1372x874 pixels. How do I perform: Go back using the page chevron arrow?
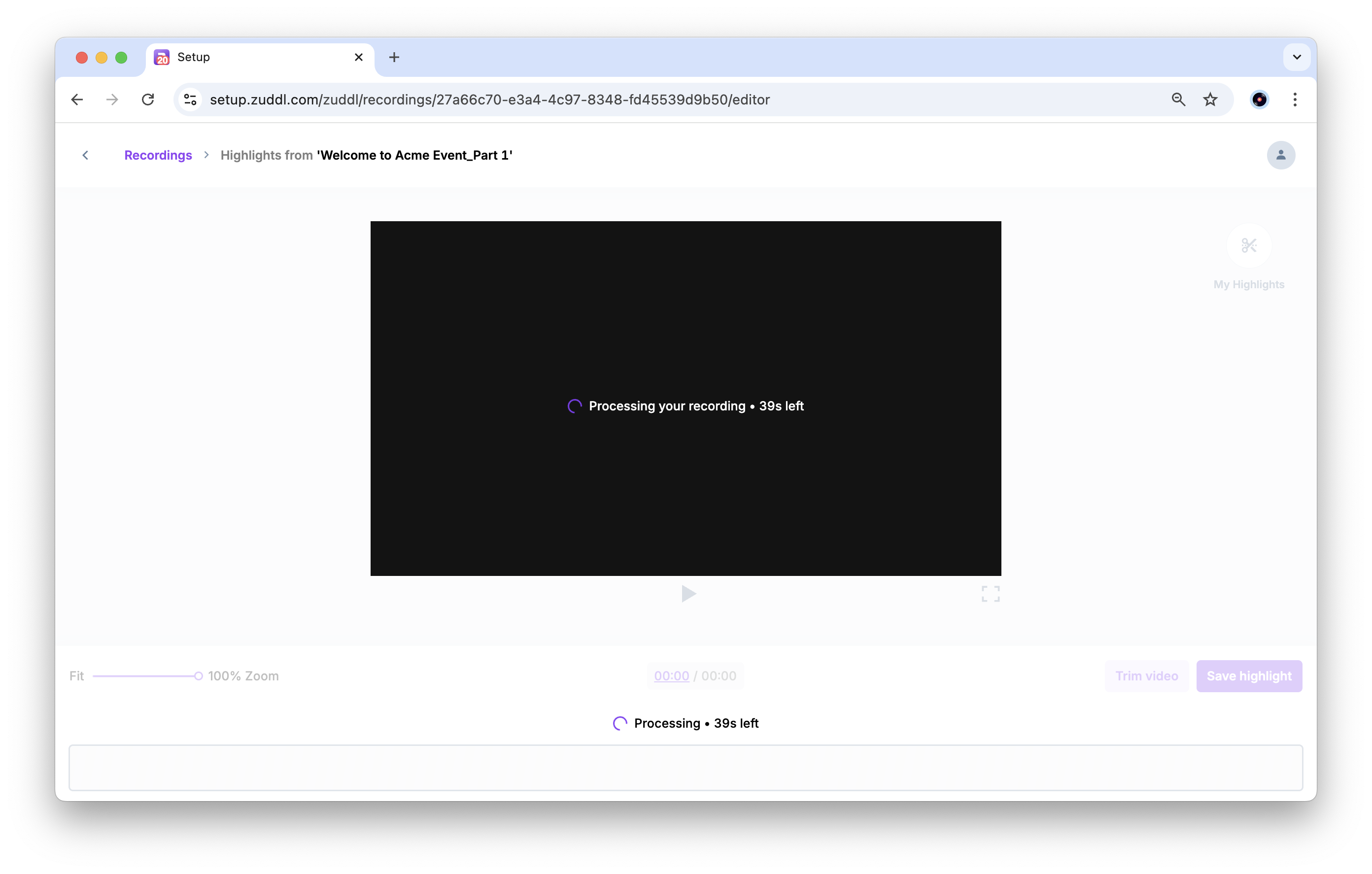coord(85,155)
